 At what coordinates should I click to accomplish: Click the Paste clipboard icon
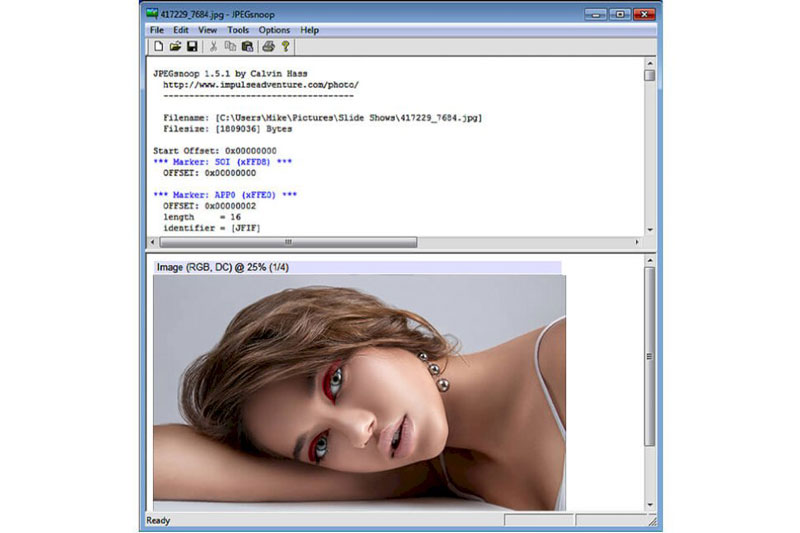247,46
